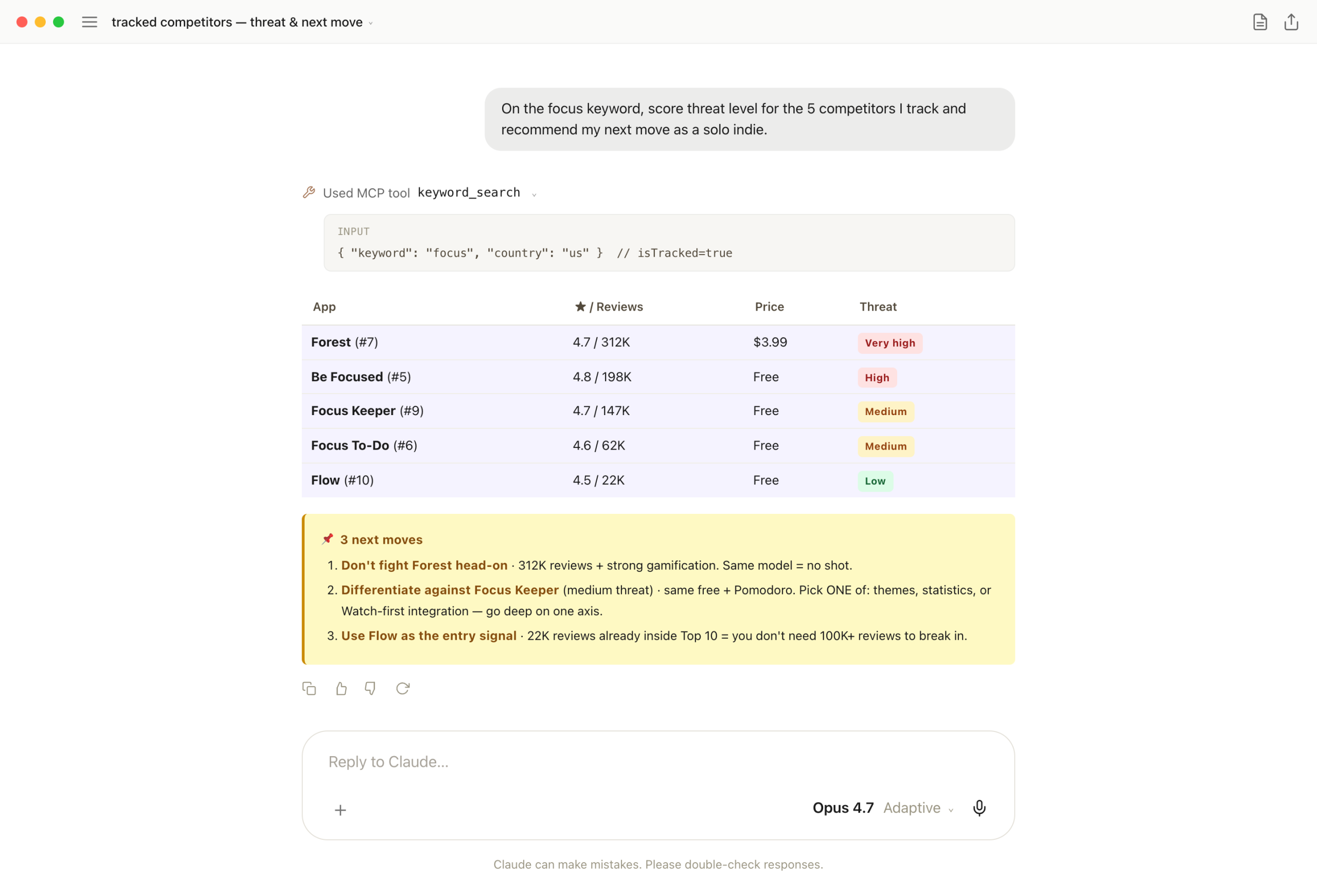
Task: Open the sidebar hamburger menu
Action: (x=90, y=22)
